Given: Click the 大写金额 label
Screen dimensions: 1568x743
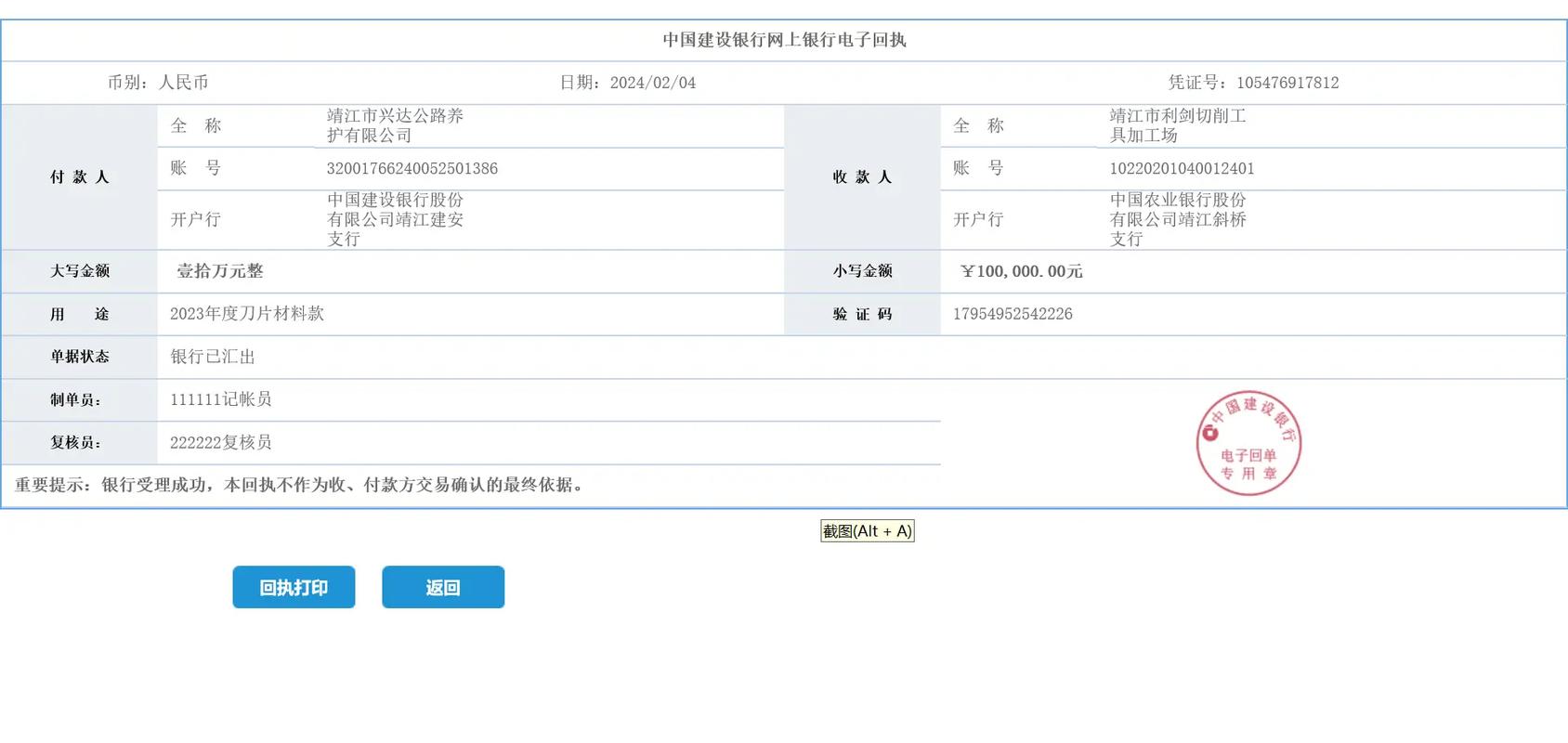Looking at the screenshot, I should (x=80, y=271).
